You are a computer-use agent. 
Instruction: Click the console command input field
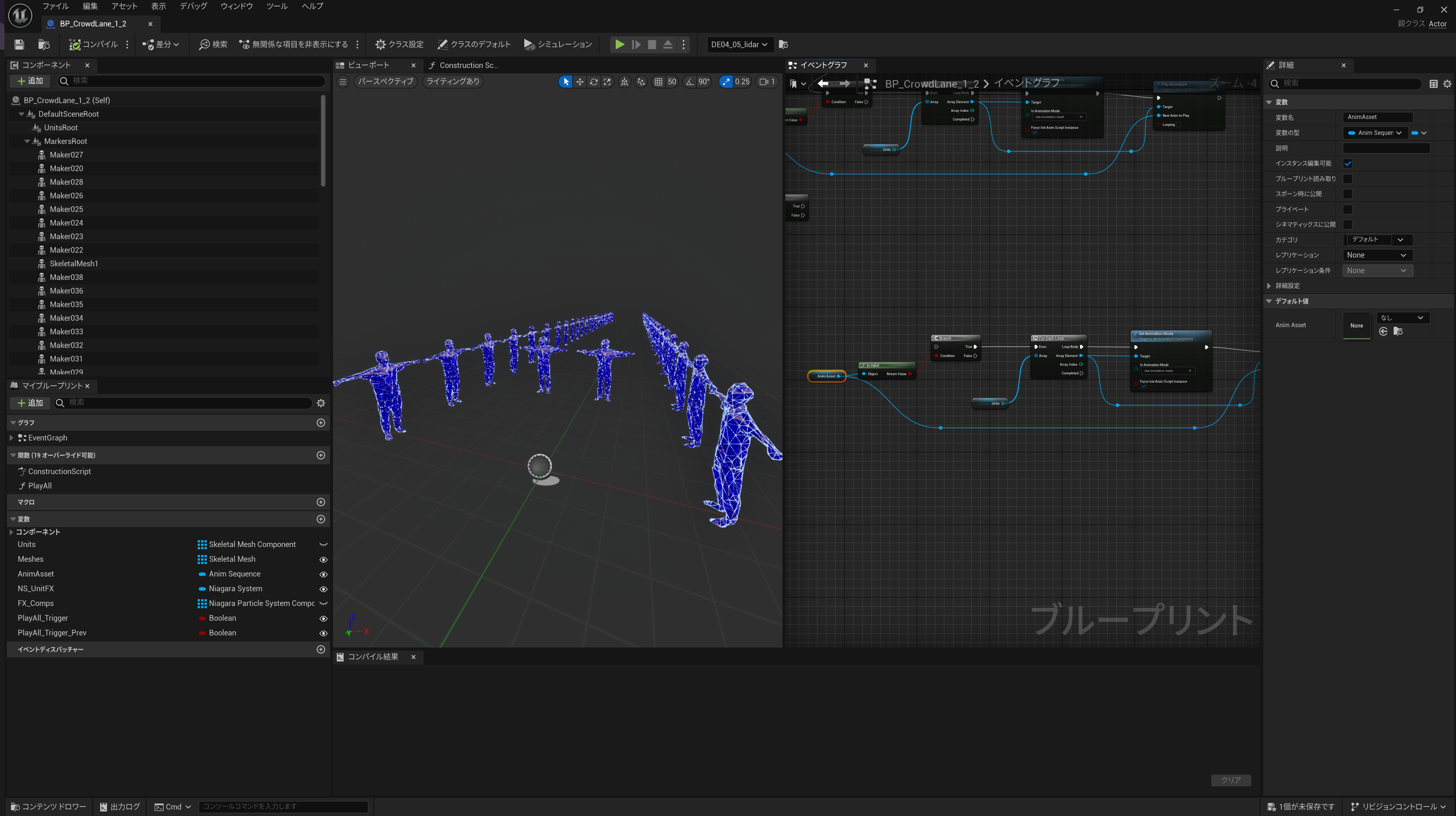click(x=283, y=807)
